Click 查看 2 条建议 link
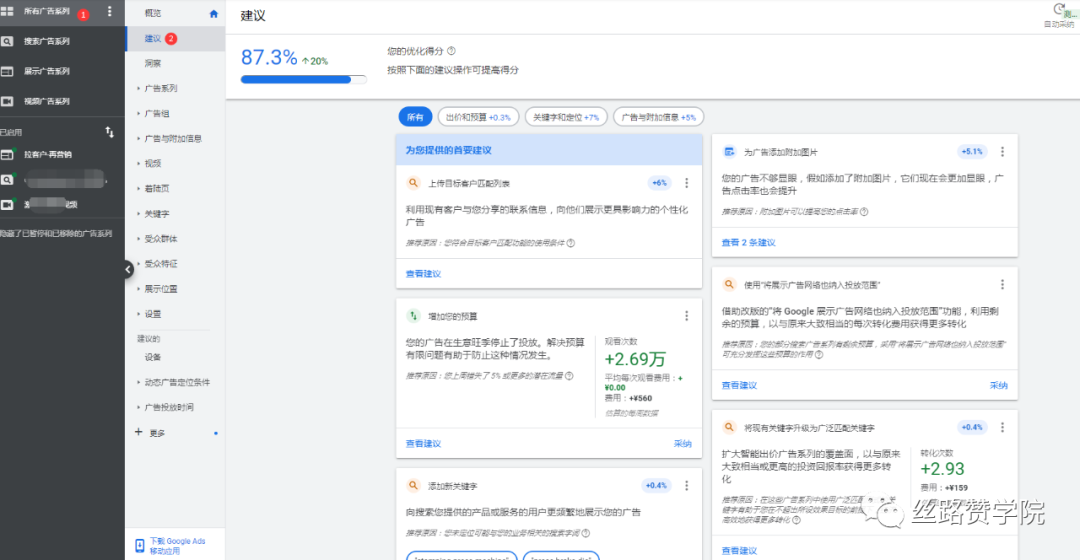1080x560 pixels. point(748,242)
